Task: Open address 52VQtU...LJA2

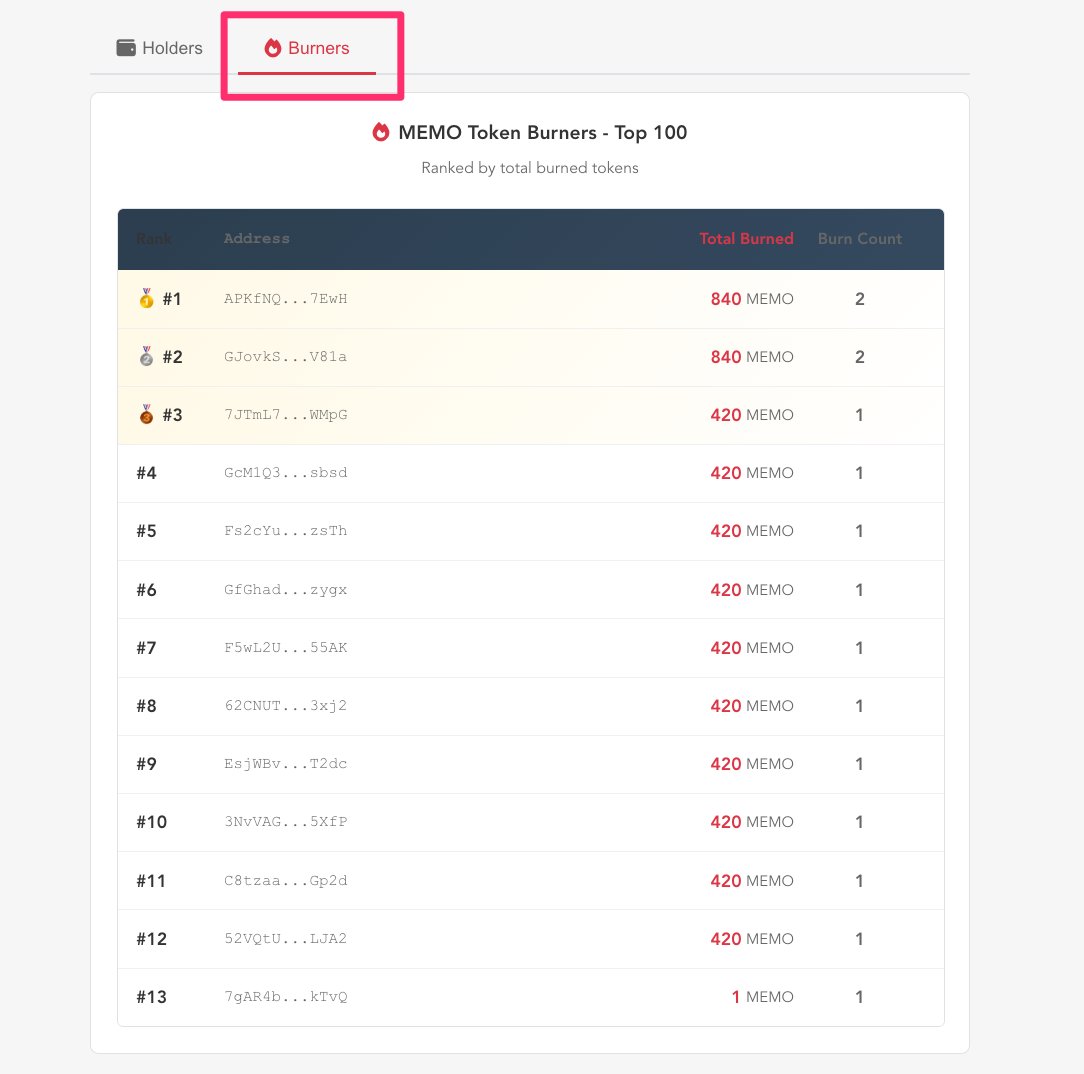Action: pyautogui.click(x=286, y=939)
